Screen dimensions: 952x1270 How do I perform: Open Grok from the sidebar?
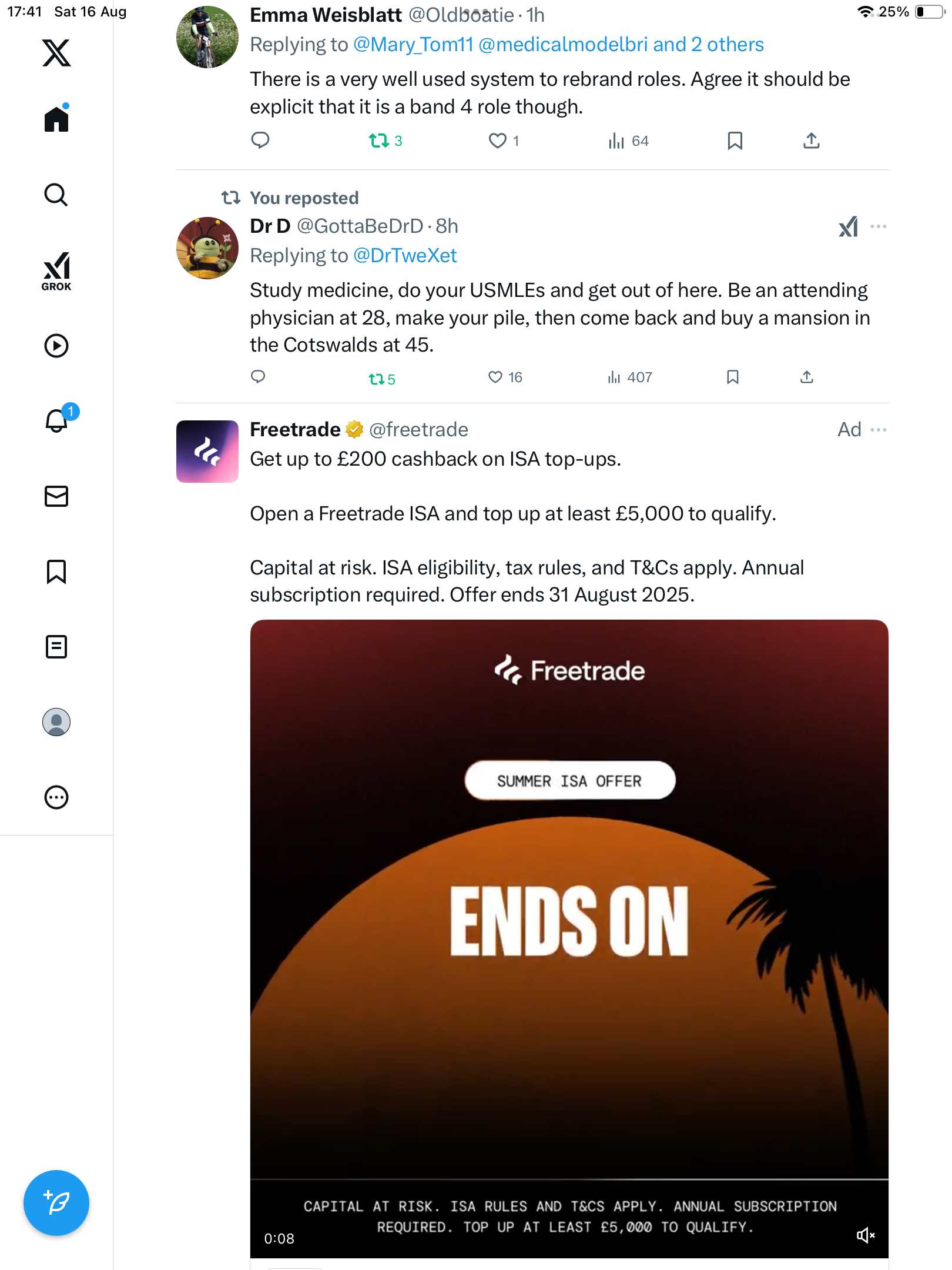coord(56,271)
